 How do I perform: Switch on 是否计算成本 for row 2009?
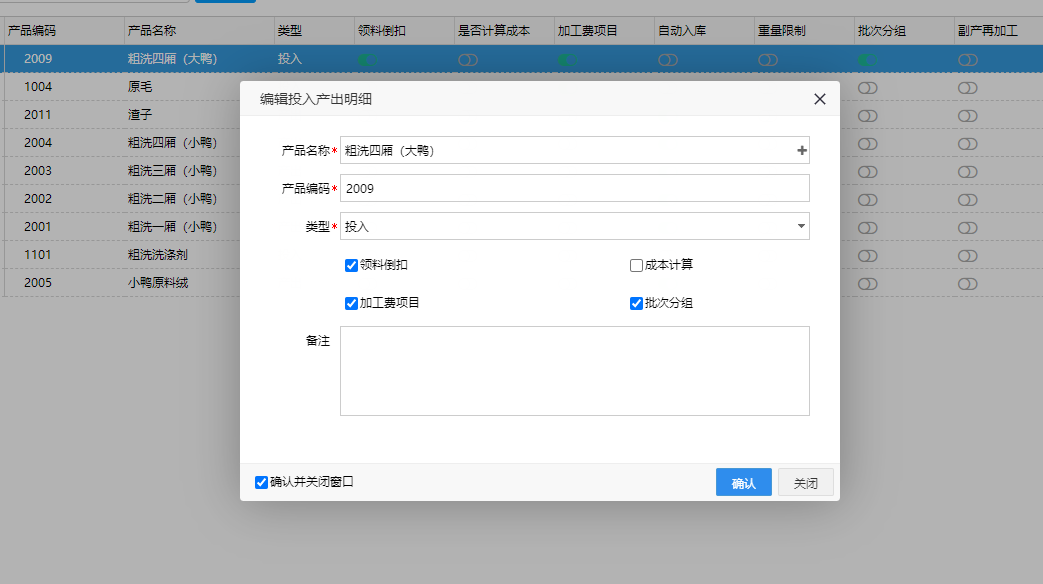coord(468,60)
